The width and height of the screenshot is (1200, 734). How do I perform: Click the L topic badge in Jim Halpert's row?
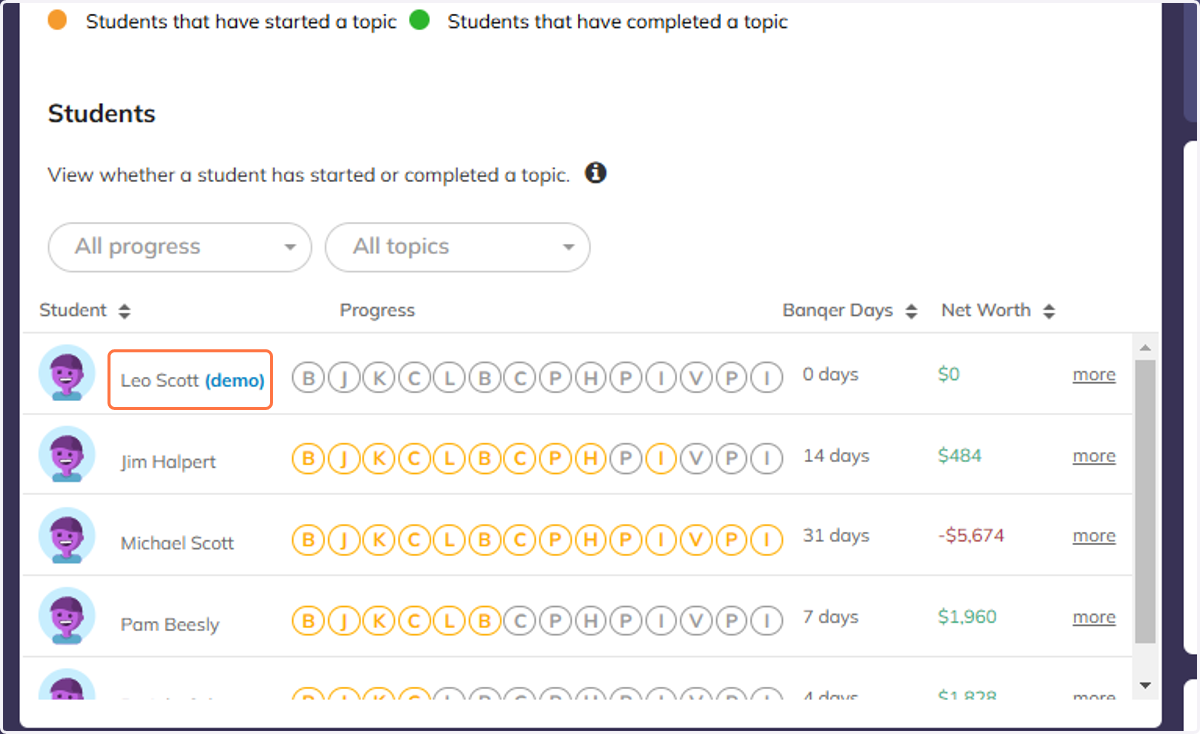click(x=449, y=458)
